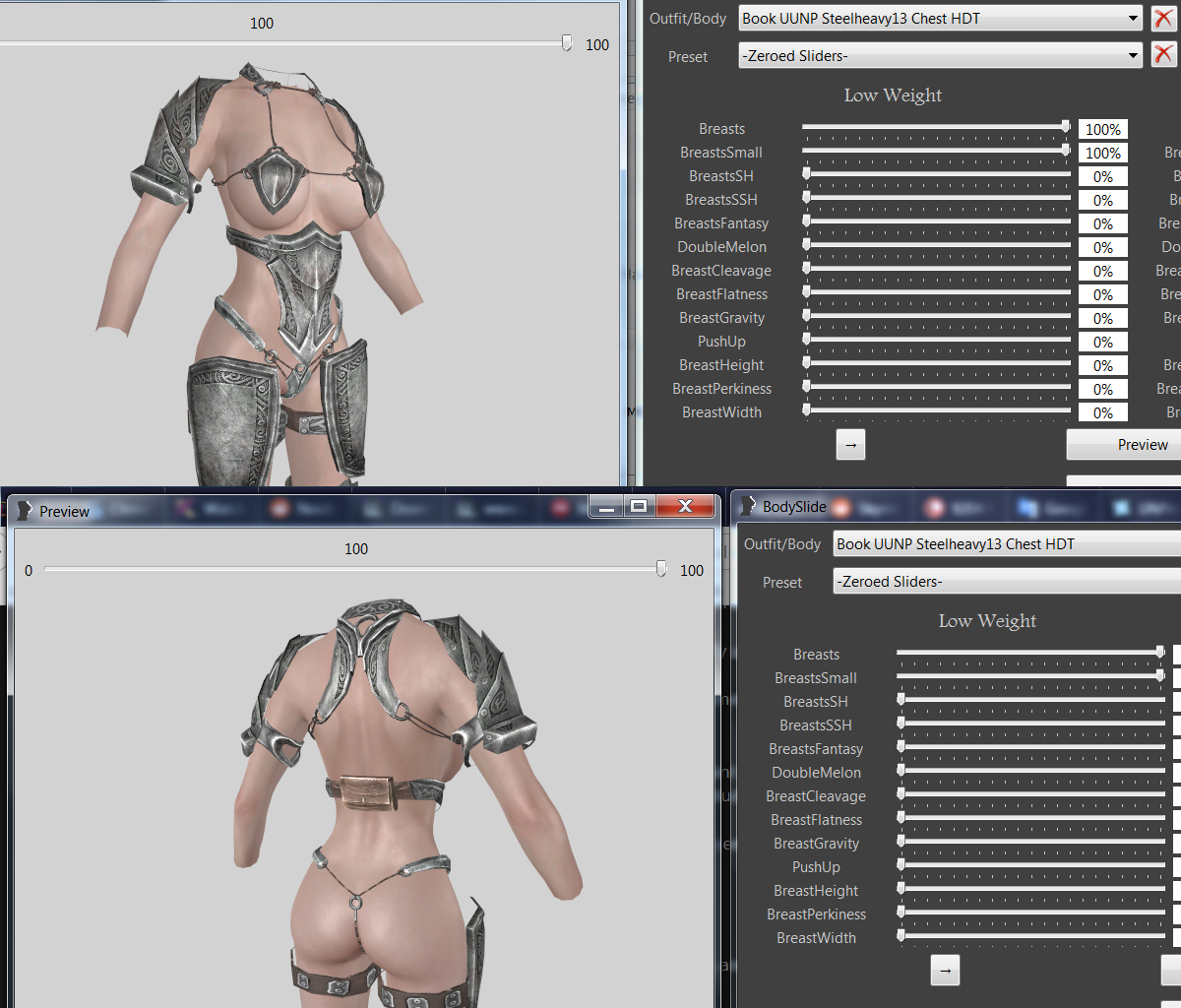Click BreastsSH 0% value field, upper window

1103,176
